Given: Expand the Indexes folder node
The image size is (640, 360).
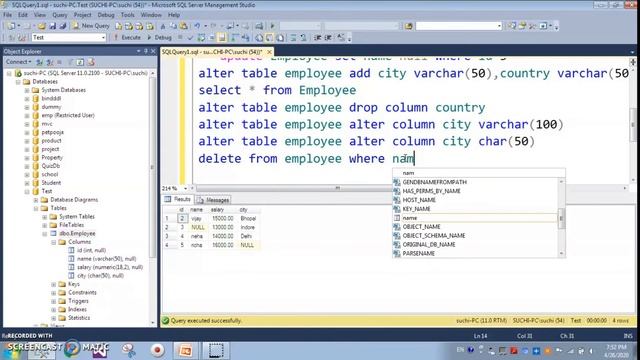Looking at the screenshot, I should [x=53, y=309].
